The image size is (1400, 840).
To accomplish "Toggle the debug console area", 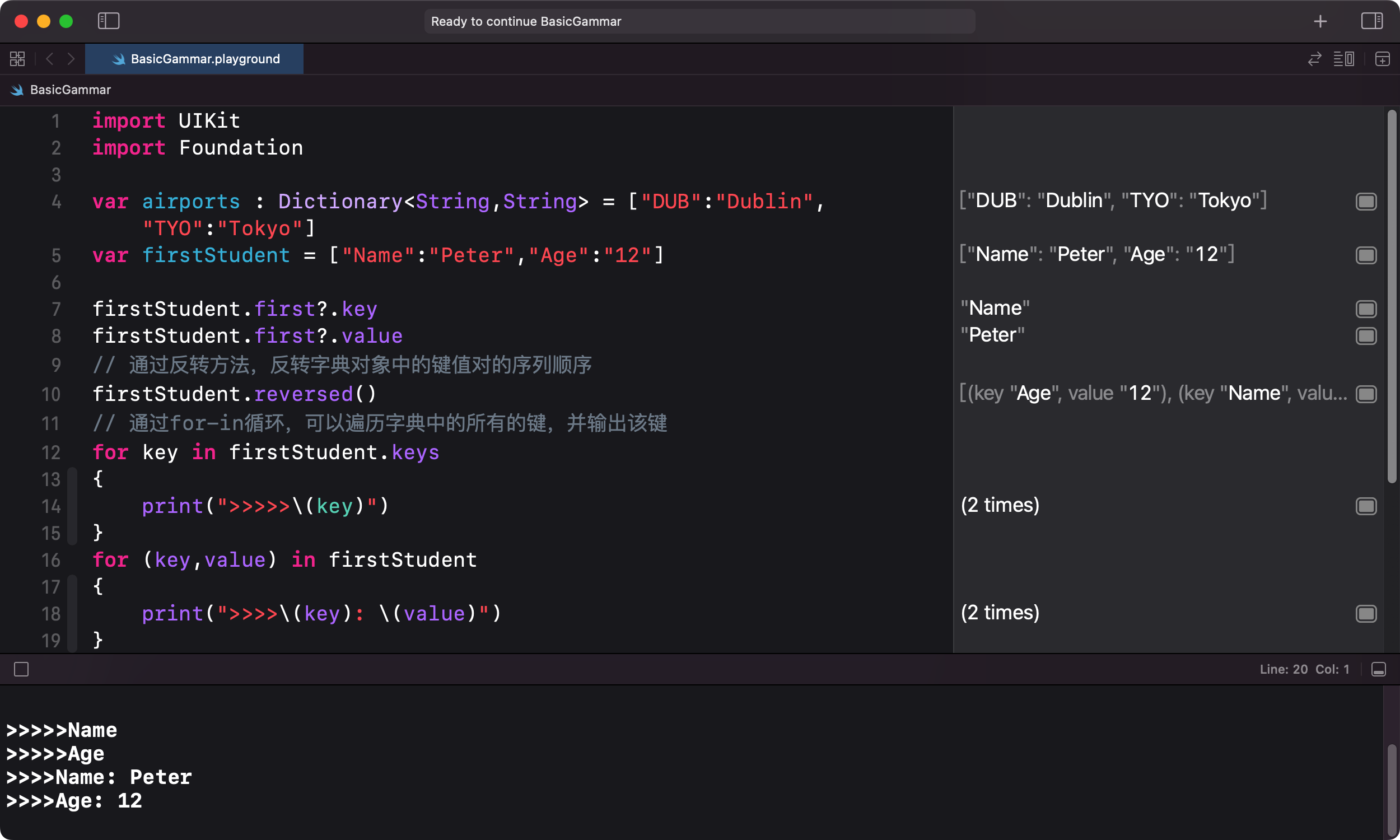I will [x=1379, y=670].
